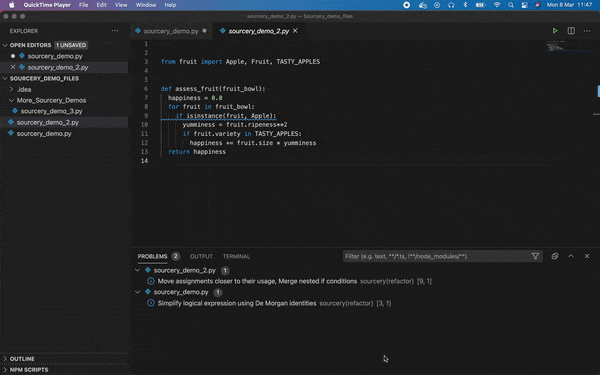Collapse all problems in the Problems panel
This screenshot has height=375, width=600.
pos(555,256)
